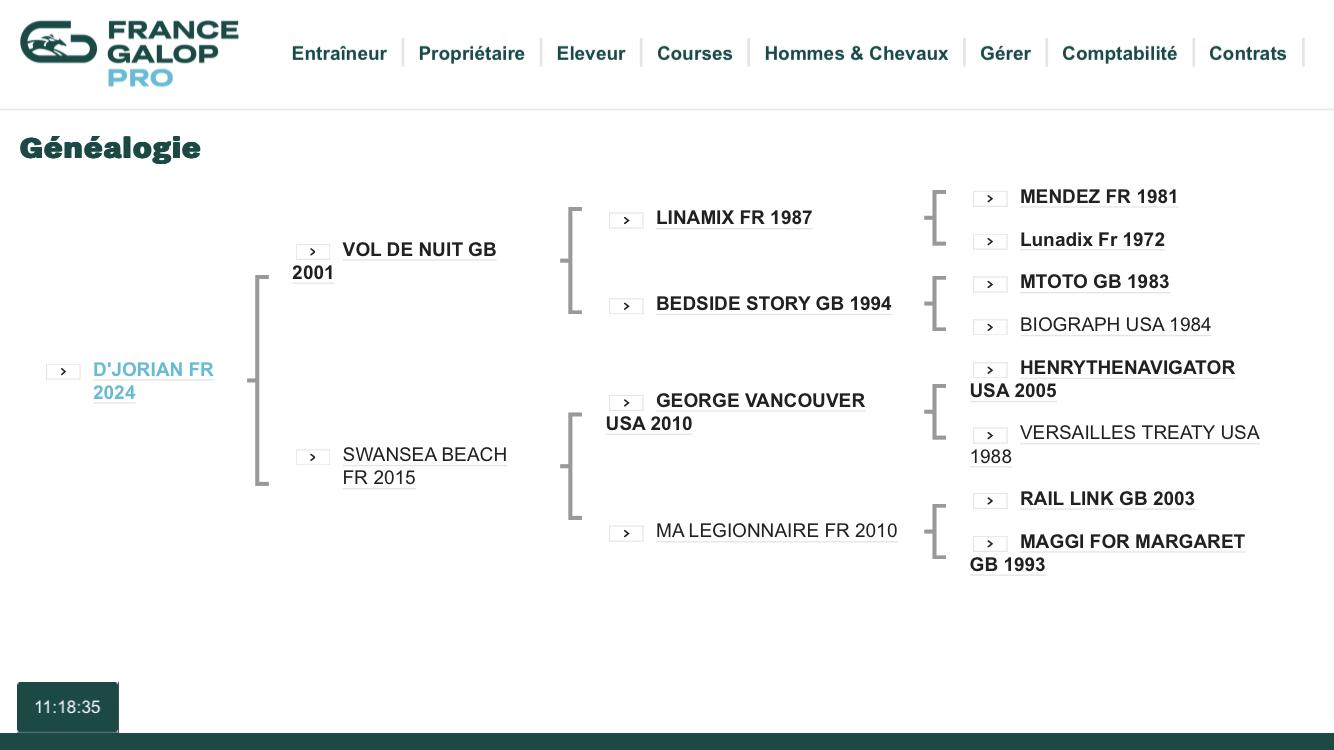Viewport: 1334px width, 750px height.
Task: Click the arrow button beside SWANSEA BEACH
Action: point(313,457)
